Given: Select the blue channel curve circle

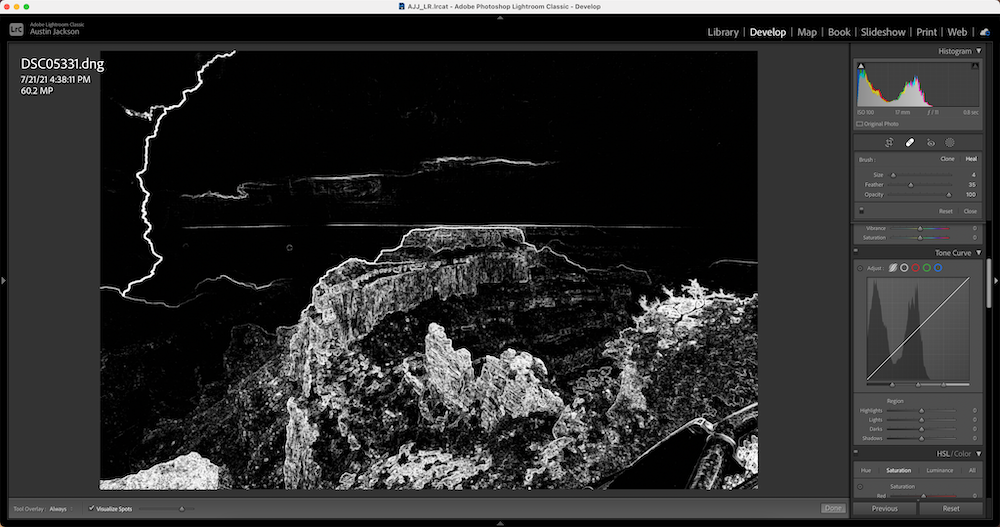Looking at the screenshot, I should pyautogui.click(x=938, y=268).
